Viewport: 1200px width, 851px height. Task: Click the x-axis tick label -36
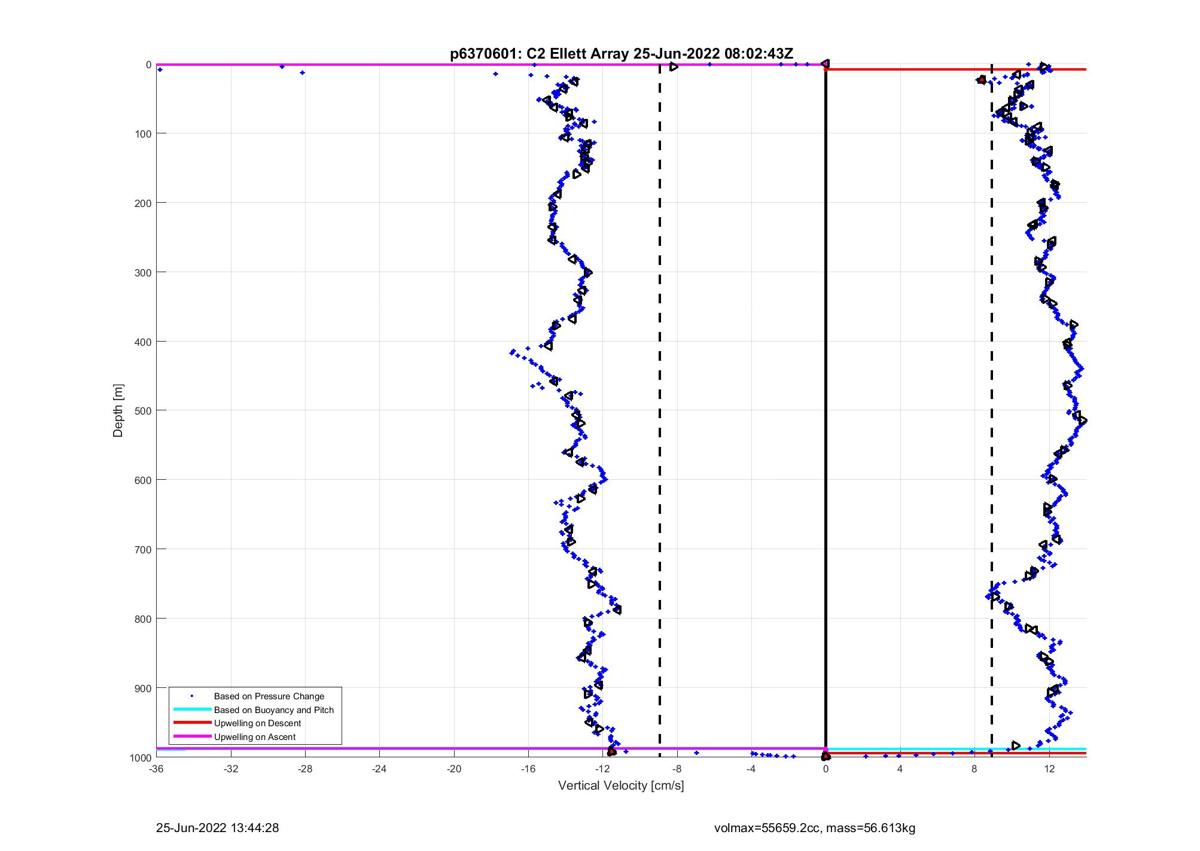(156, 769)
